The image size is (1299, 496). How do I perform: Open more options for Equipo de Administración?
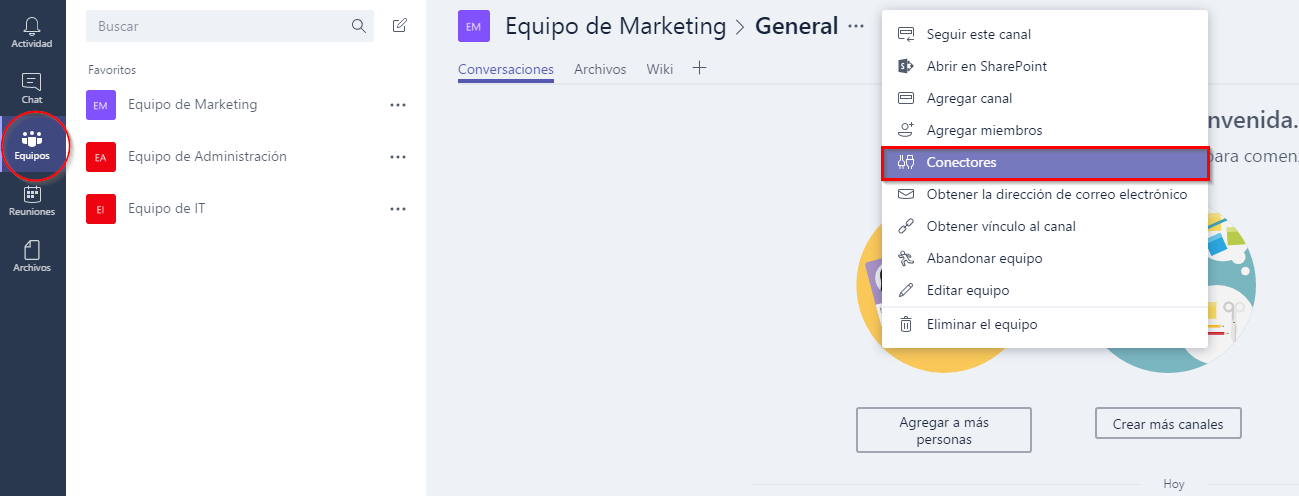pos(398,157)
